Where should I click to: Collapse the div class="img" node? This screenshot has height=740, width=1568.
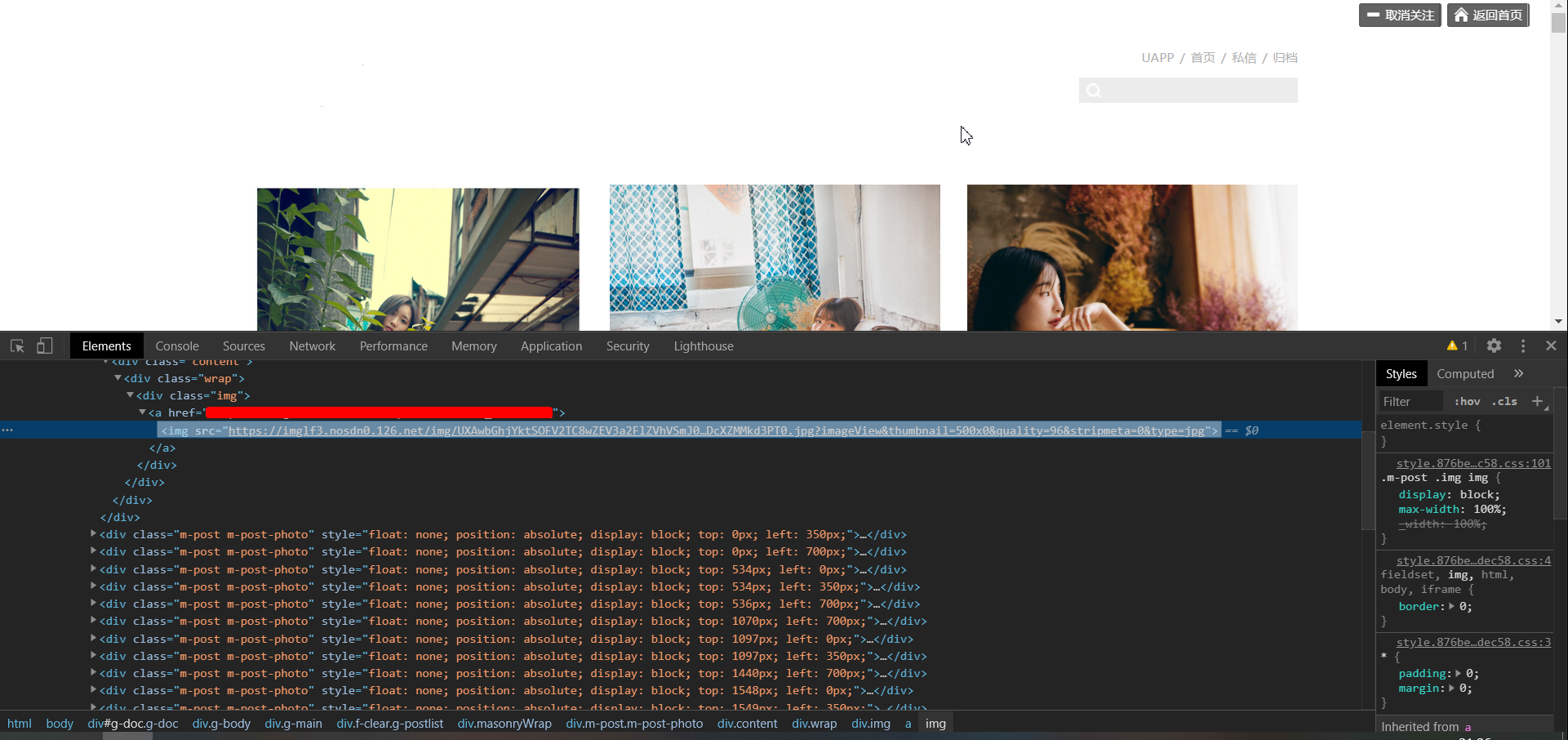coord(130,395)
